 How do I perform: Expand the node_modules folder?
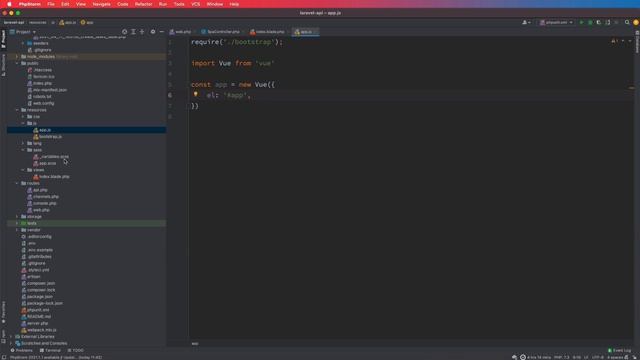[x=17, y=57]
